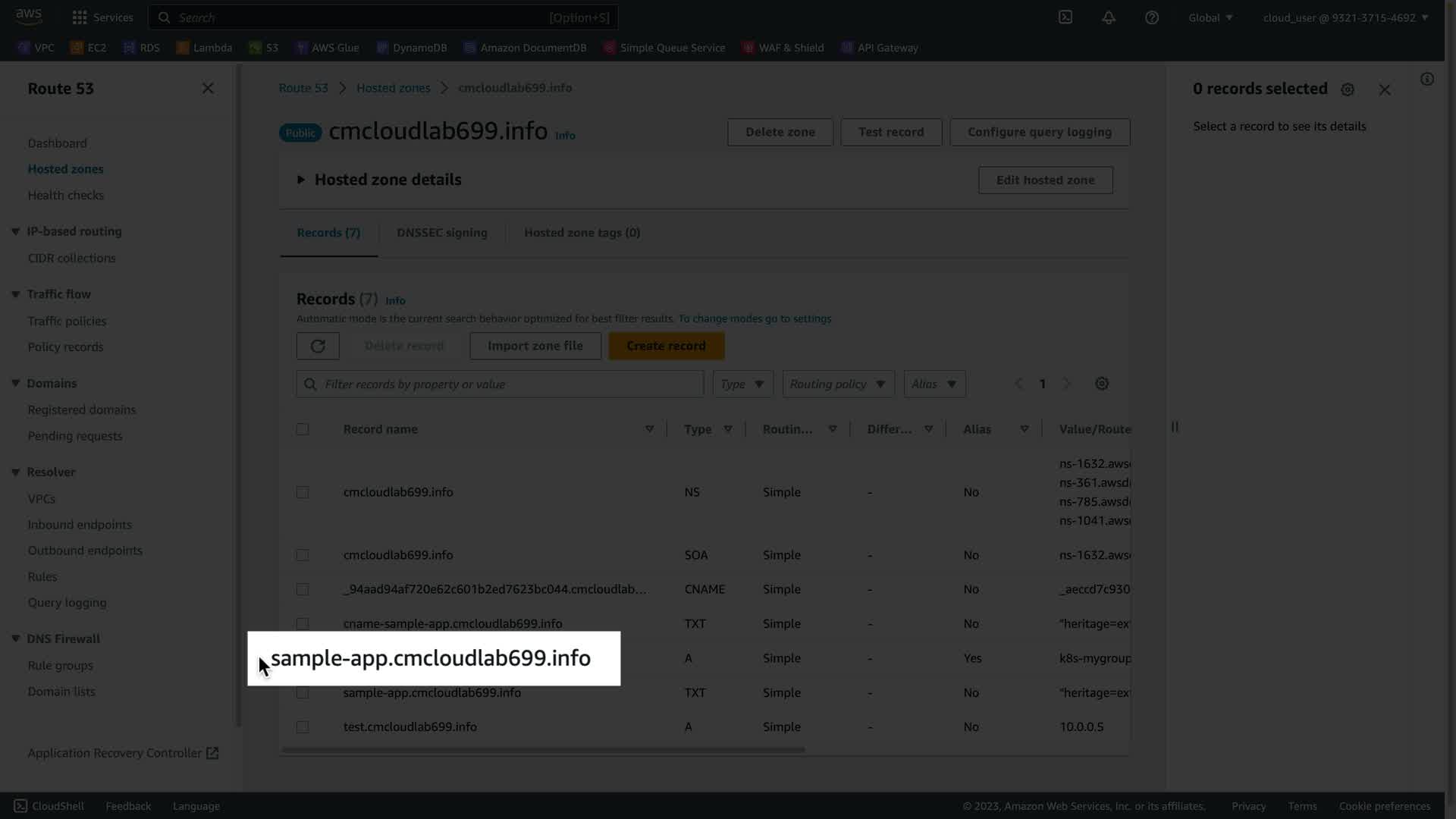Viewport: 1456px width, 819px height.
Task: Select the test.cmcloudlab699.info record checkbox
Action: tap(303, 727)
